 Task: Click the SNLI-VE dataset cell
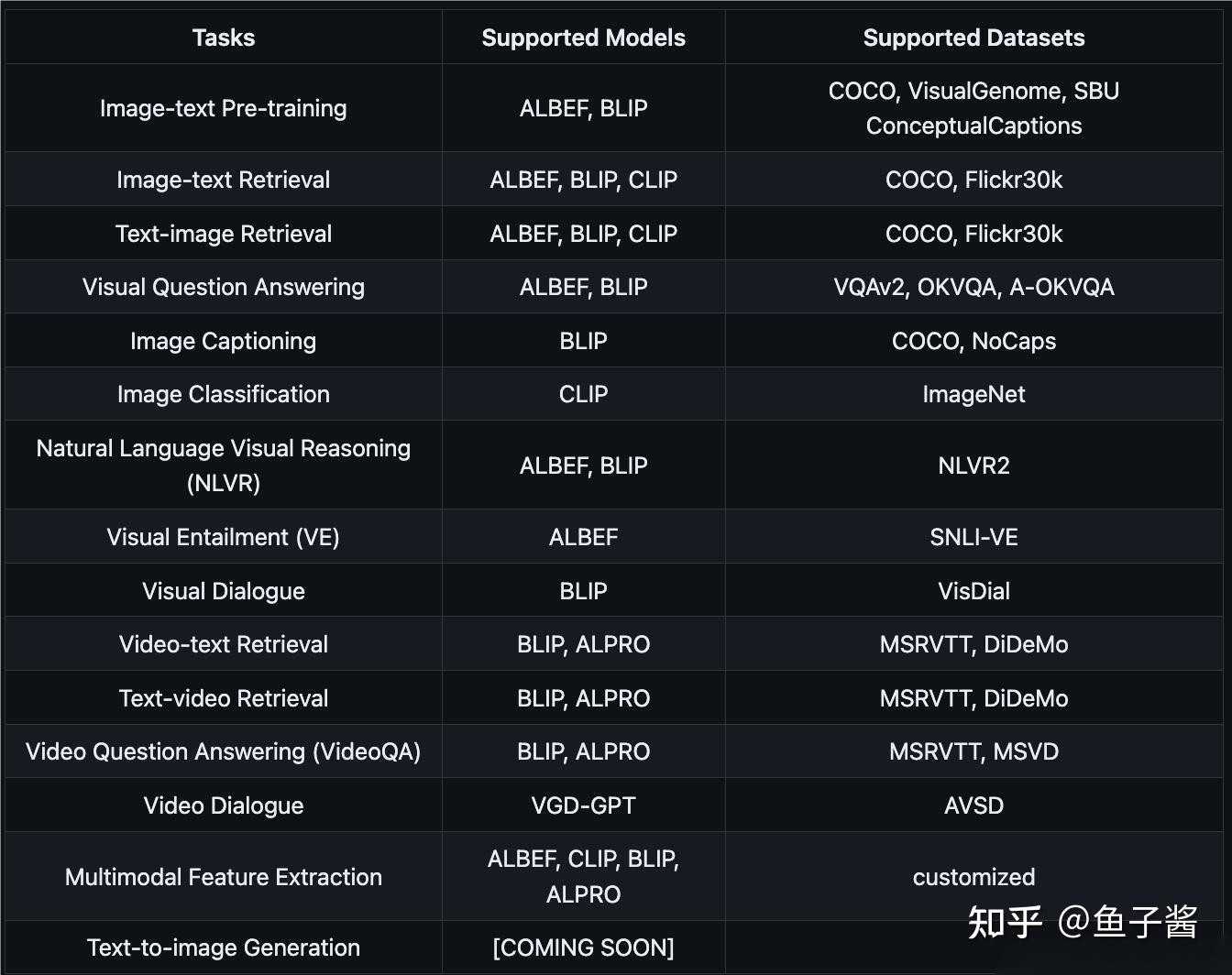(x=973, y=537)
